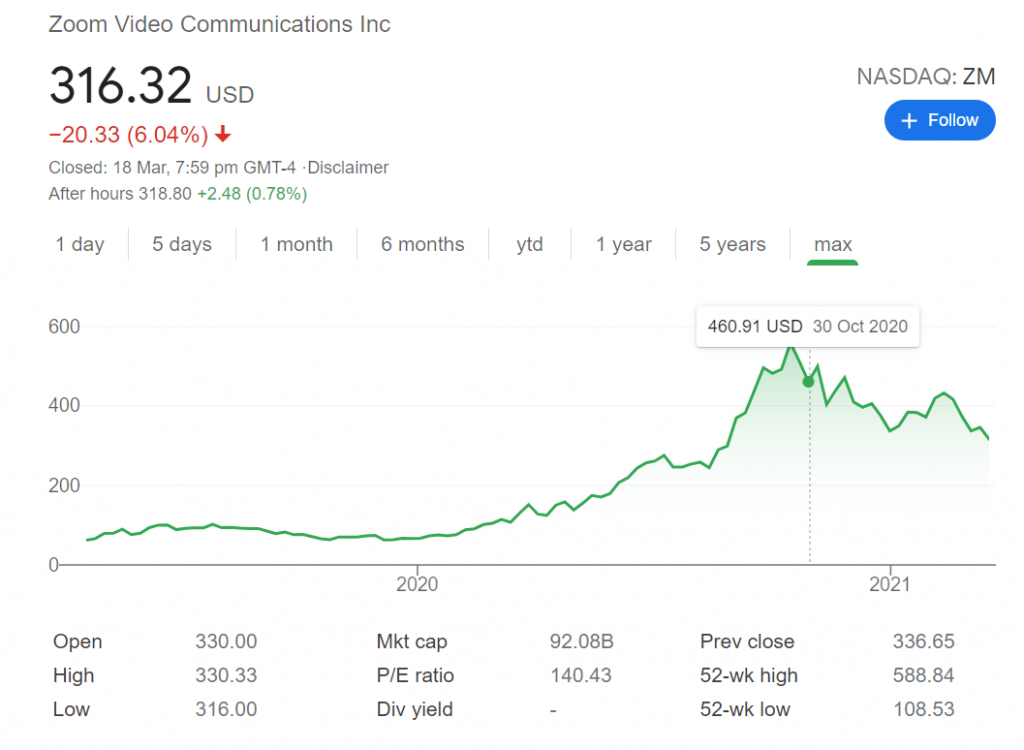Select the 5 days range tab
1024x750 pixels.
point(182,244)
